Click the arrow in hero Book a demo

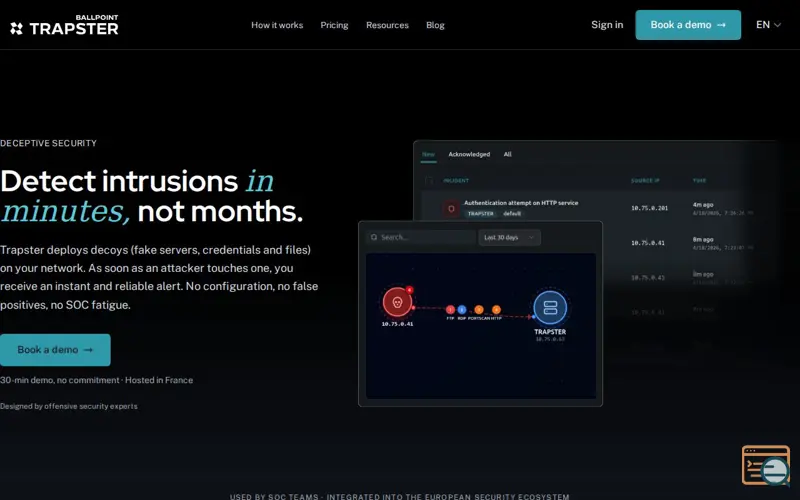click(x=88, y=349)
